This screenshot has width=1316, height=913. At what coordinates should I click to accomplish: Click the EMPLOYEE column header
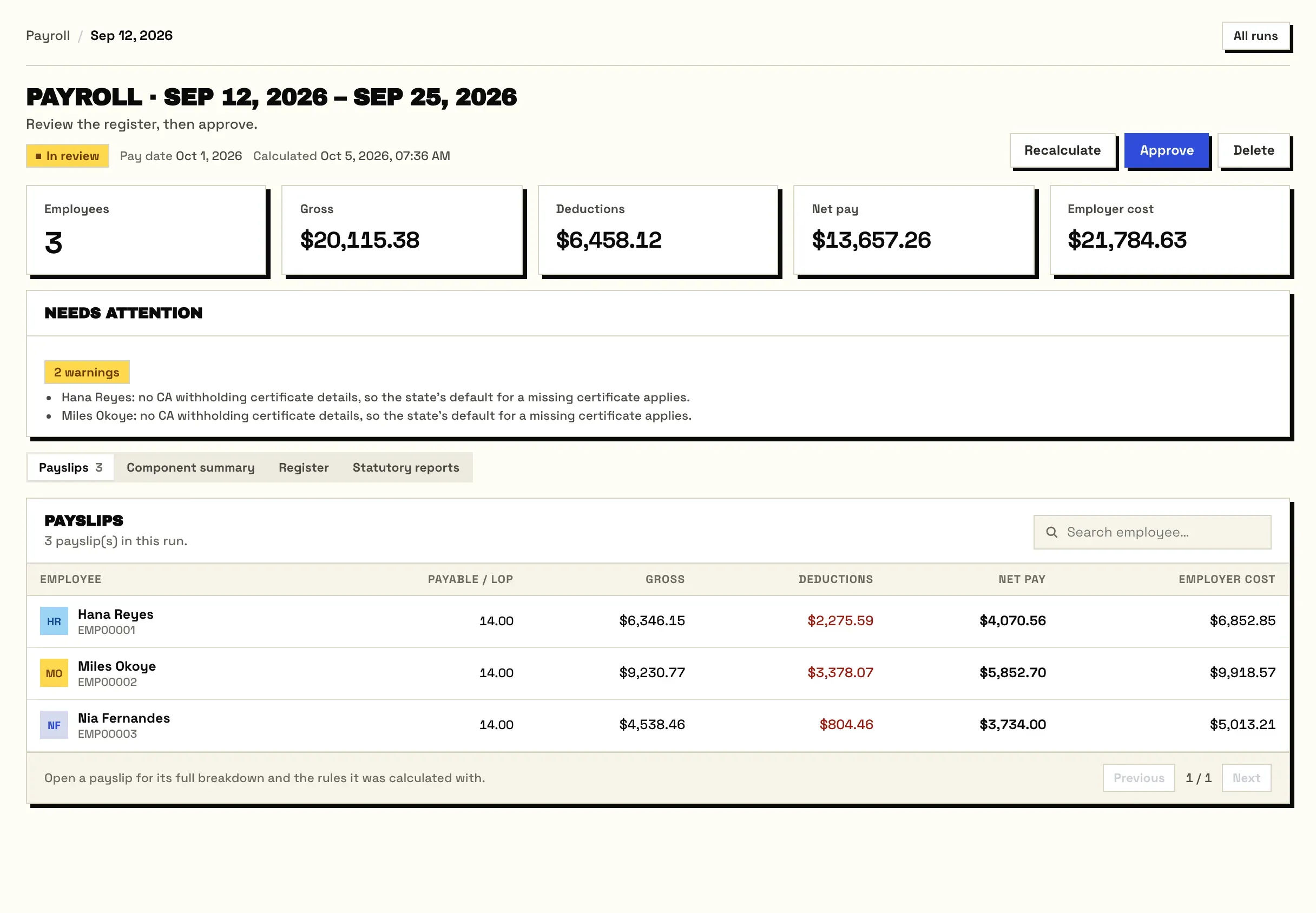[71, 579]
